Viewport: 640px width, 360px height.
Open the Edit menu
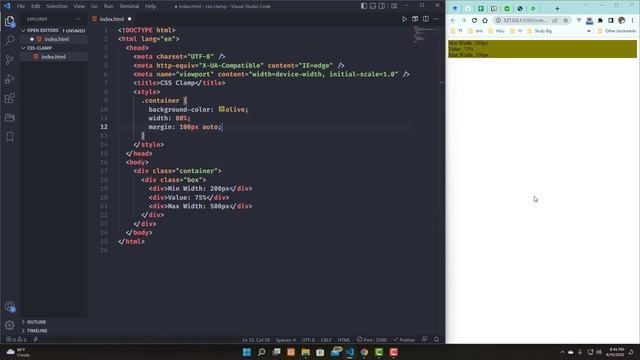(x=36, y=6)
